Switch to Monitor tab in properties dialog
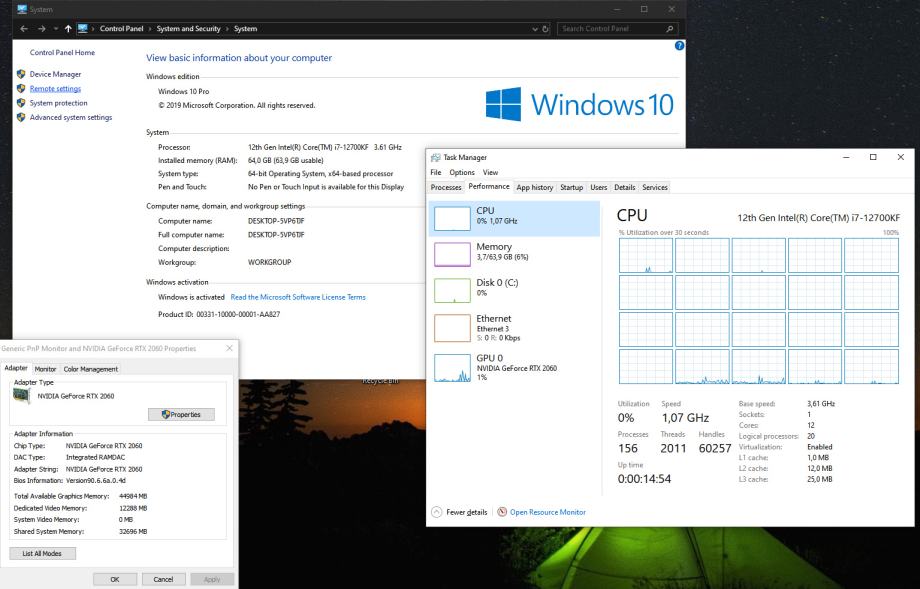Viewport: 920px width, 589px height. click(x=45, y=369)
